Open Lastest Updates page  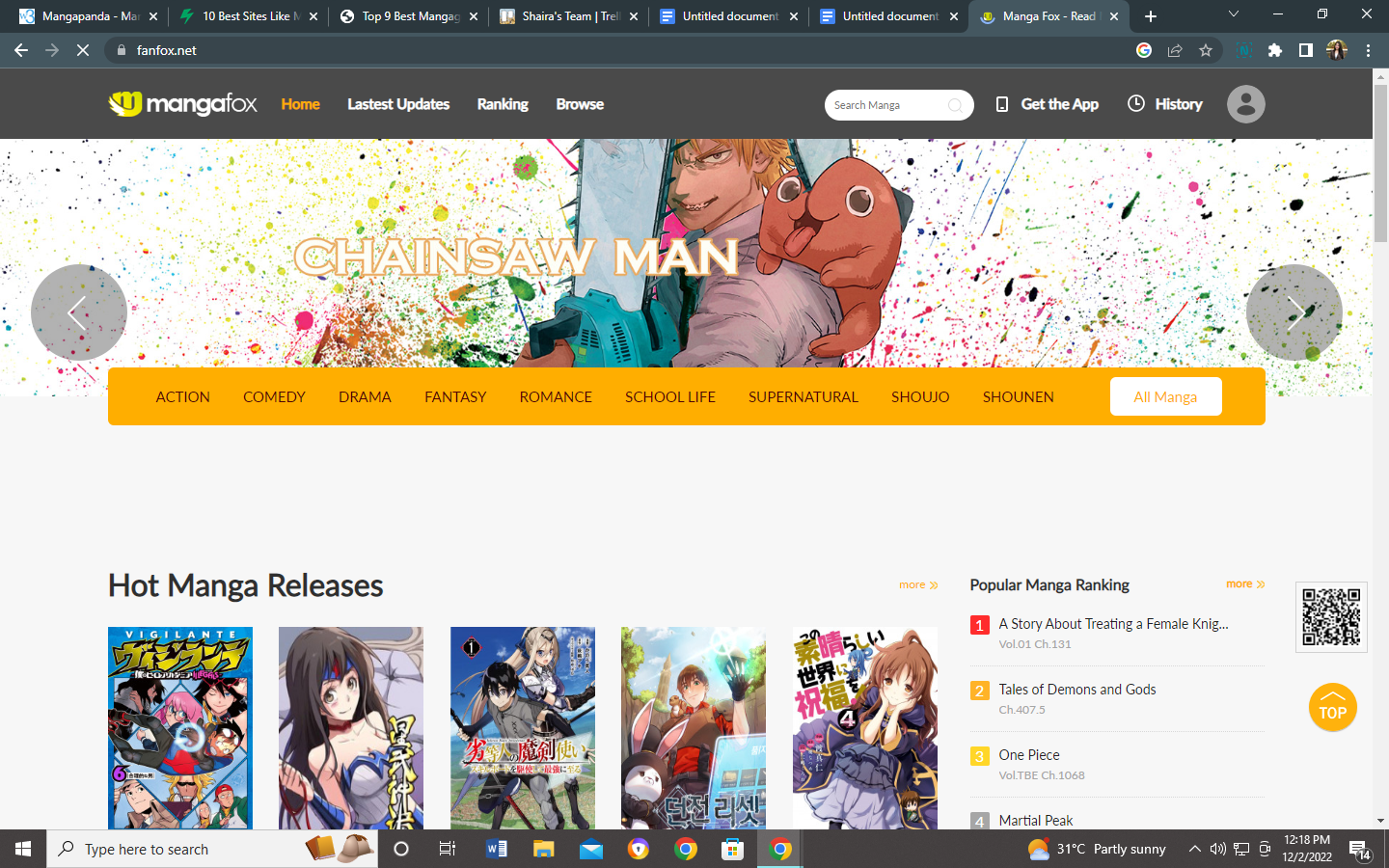[398, 104]
